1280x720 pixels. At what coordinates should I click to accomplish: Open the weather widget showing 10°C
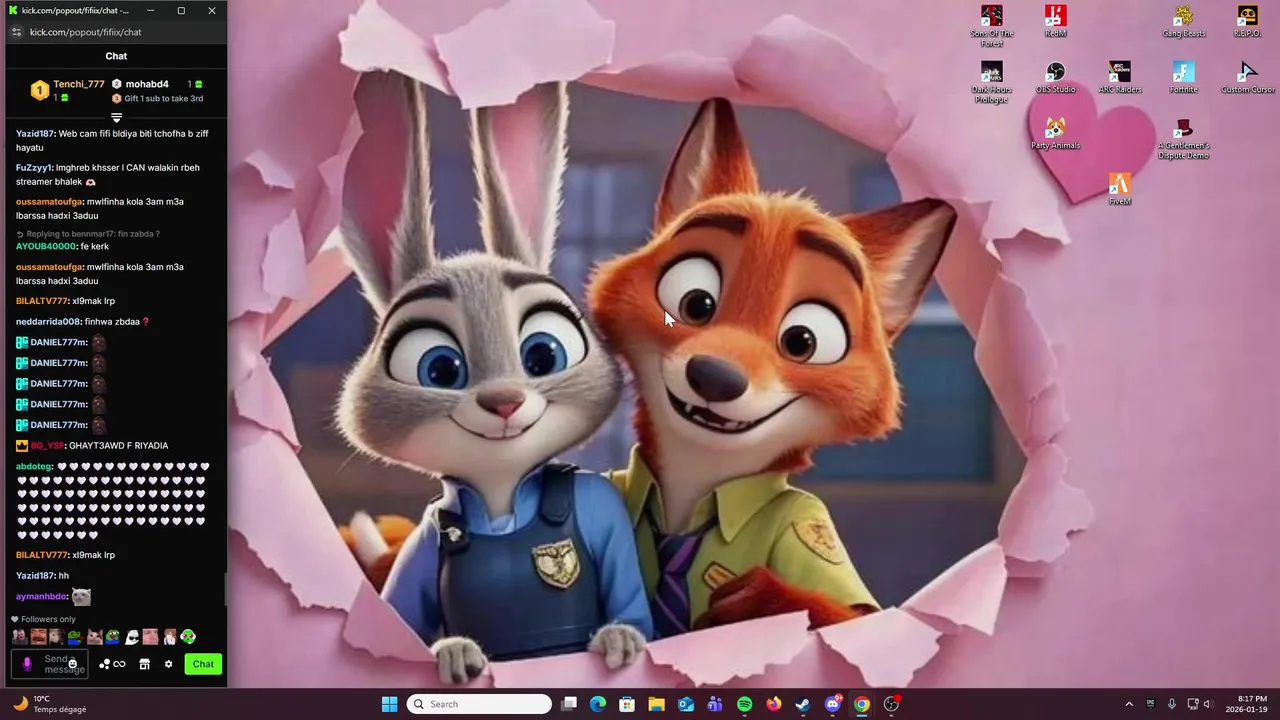tap(50, 704)
